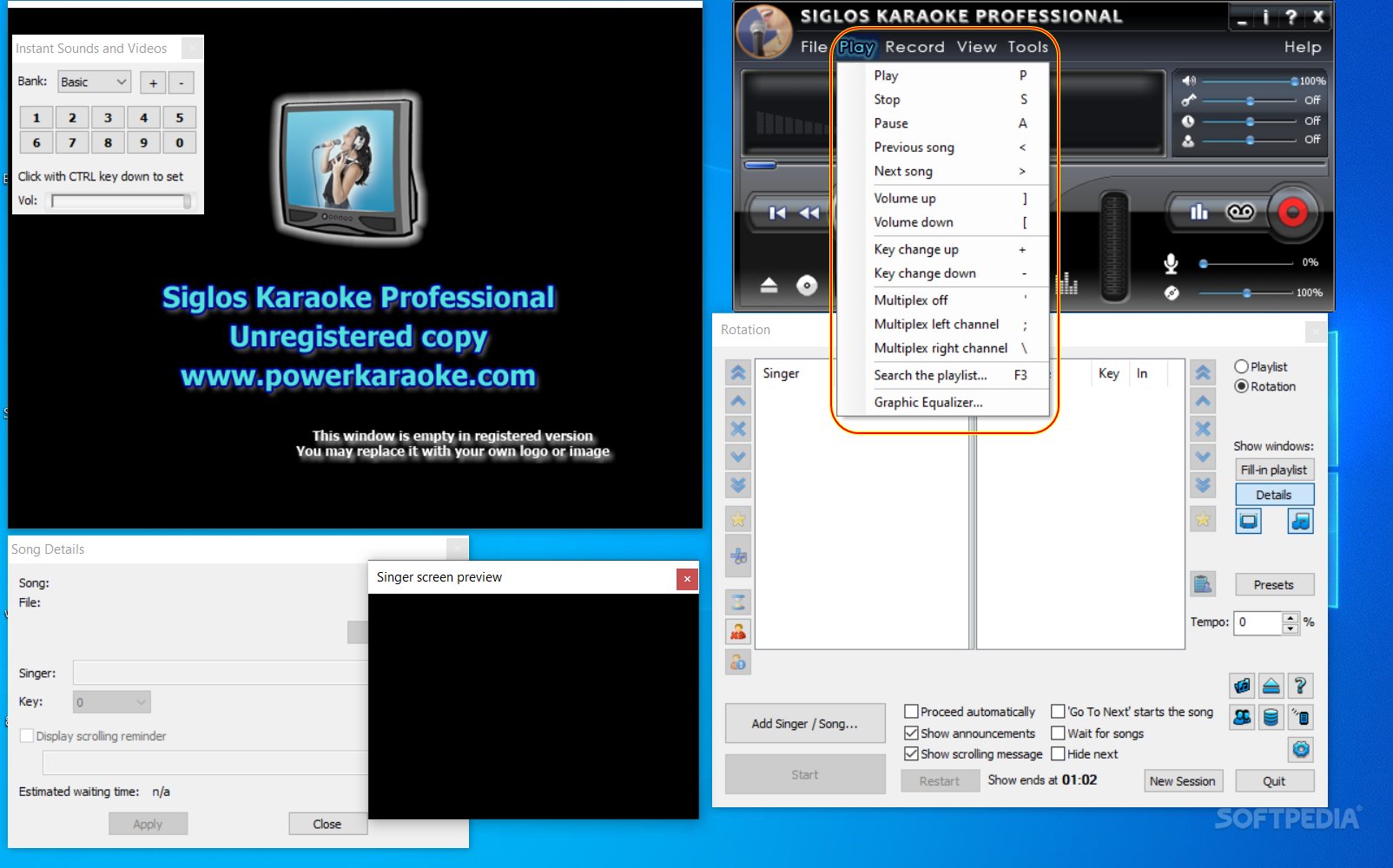Select the Playlist radio button
The image size is (1393, 868).
(1241, 366)
